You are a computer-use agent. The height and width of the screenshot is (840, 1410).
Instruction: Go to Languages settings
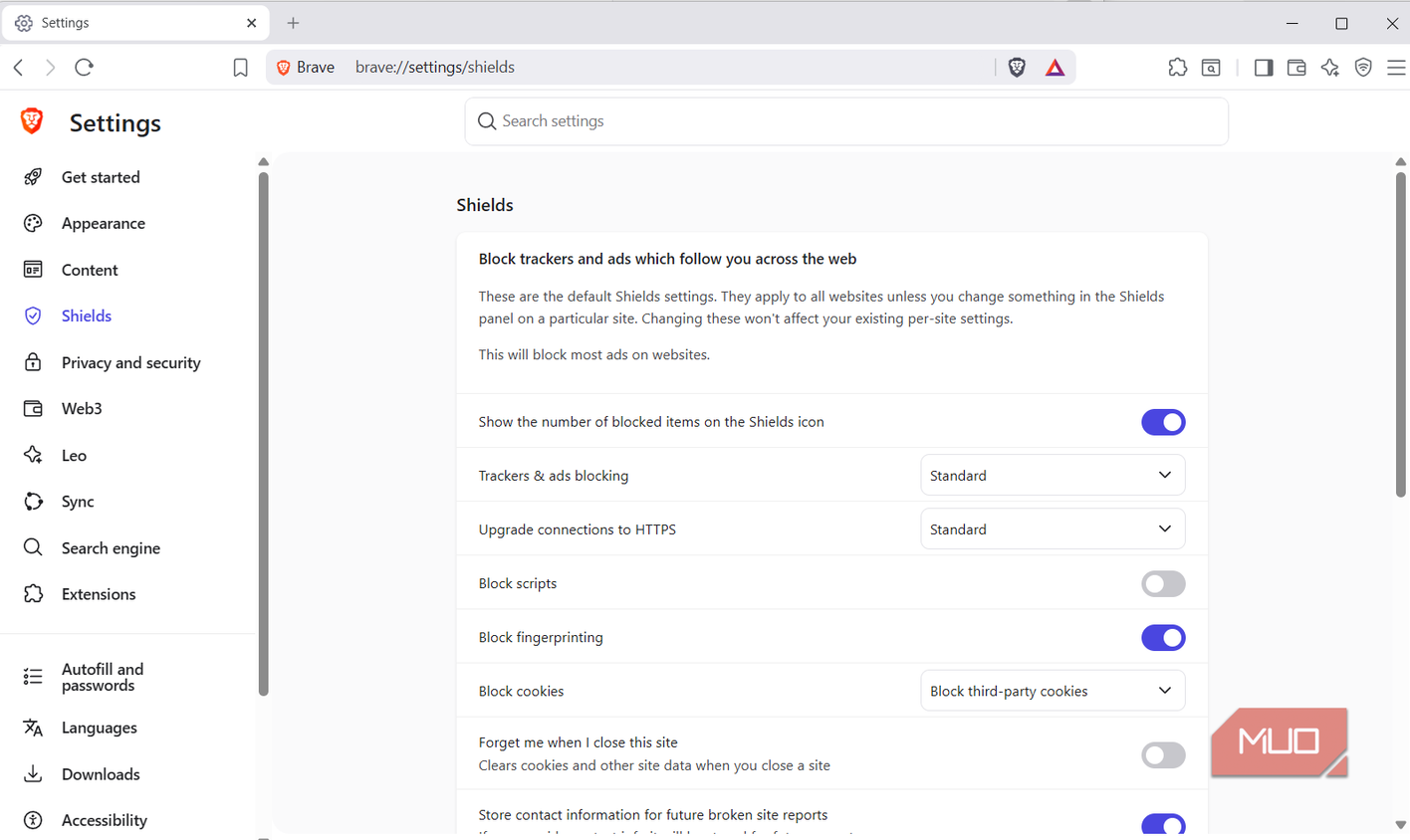[100, 728]
